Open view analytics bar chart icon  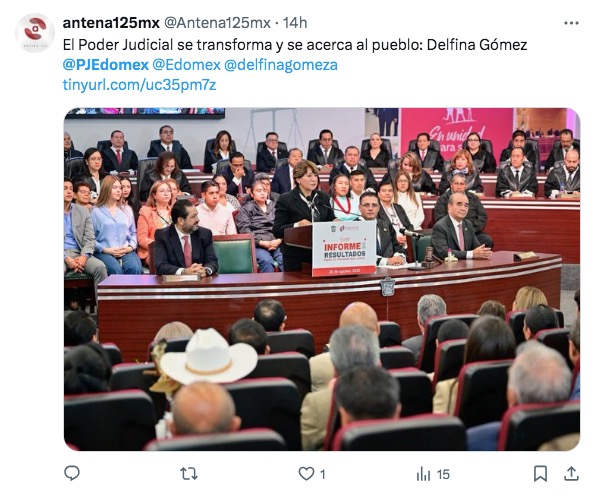[423, 474]
